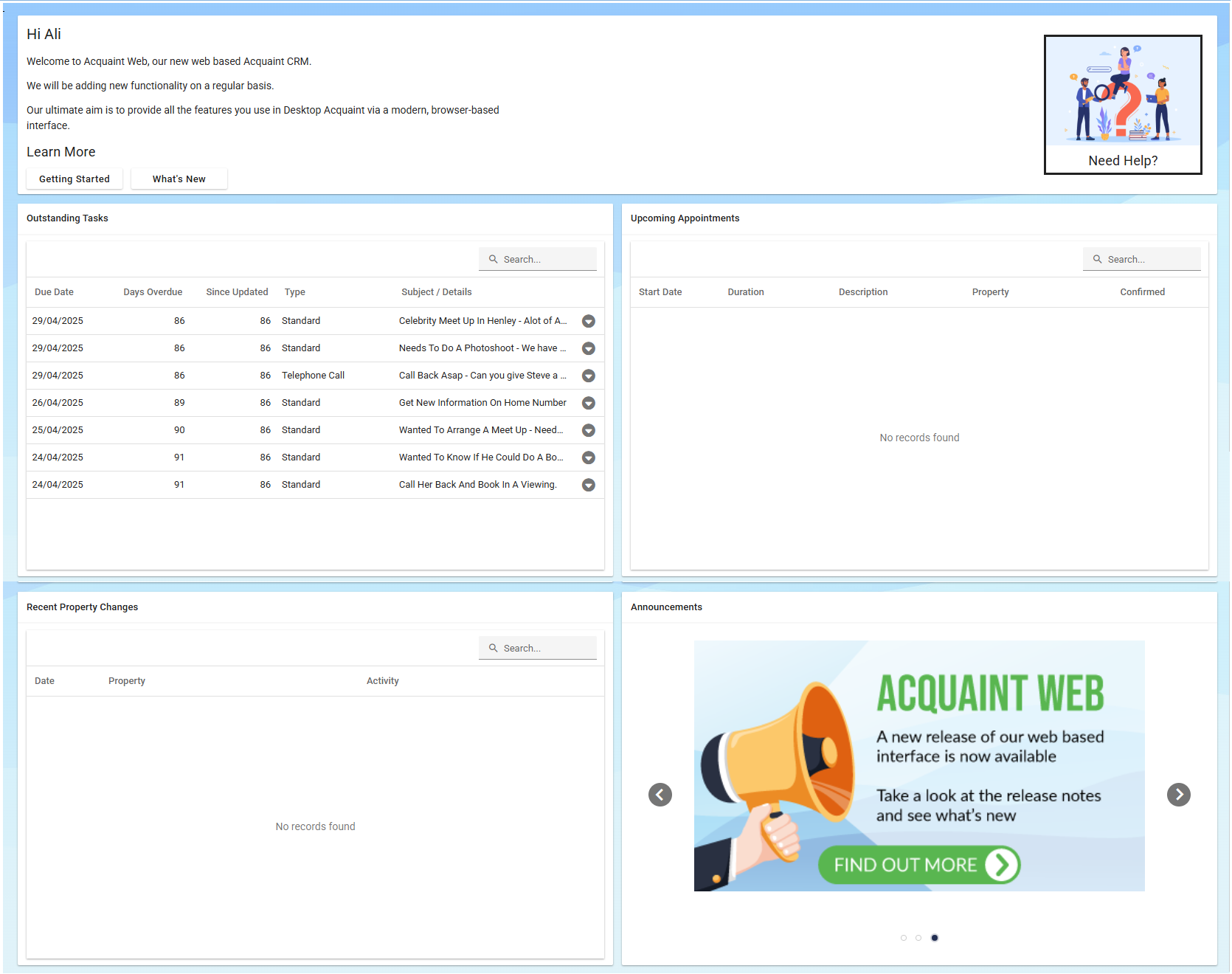
Task: Click the Need Help illustration
Action: [1123, 105]
